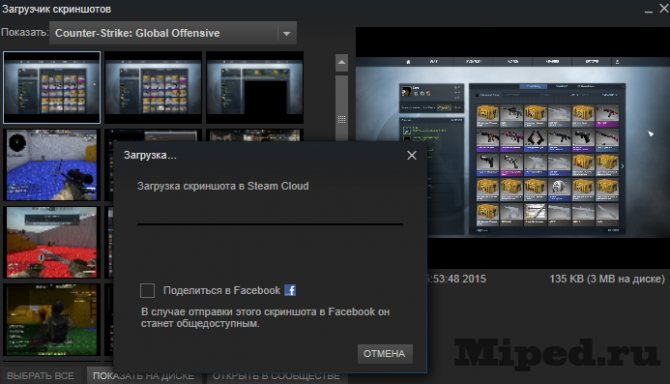Select the red floor screenshot thumbnail
Screen dimensions: 670x384
52,242
